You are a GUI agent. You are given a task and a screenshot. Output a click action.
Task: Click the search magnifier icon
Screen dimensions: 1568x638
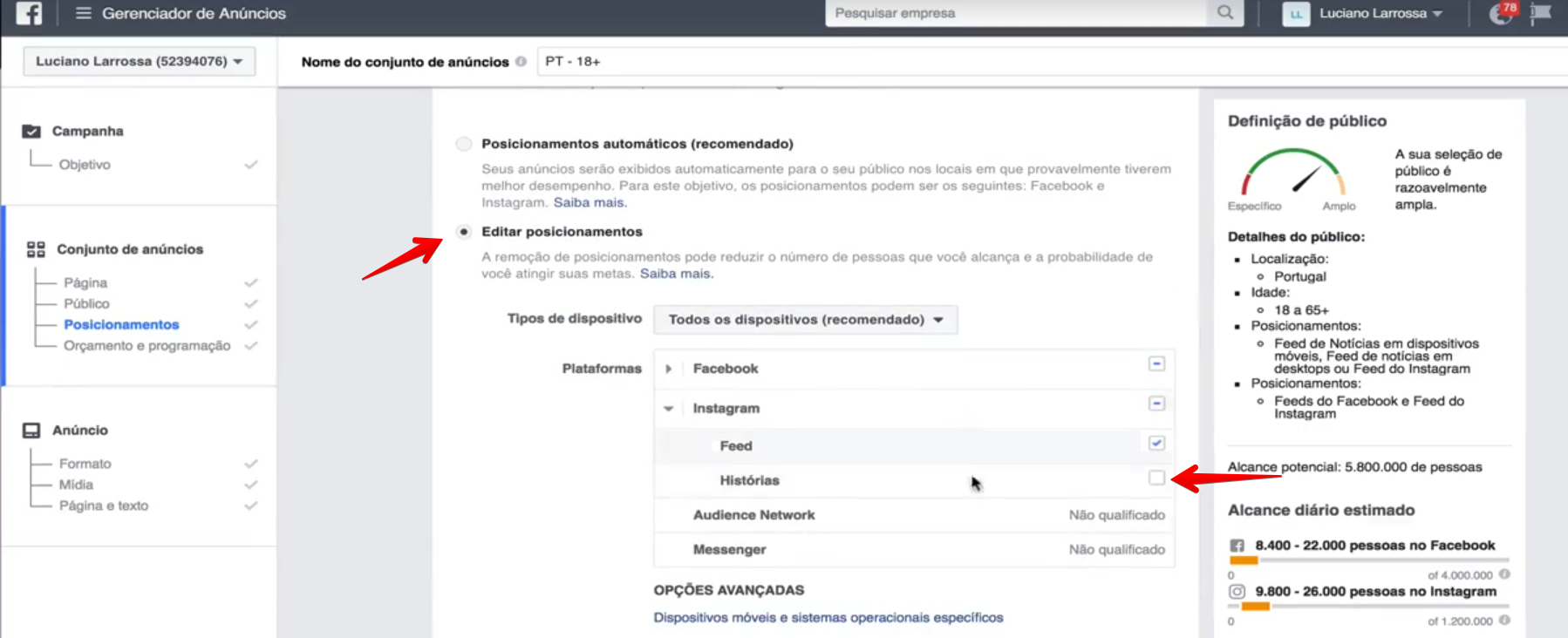pos(1225,13)
